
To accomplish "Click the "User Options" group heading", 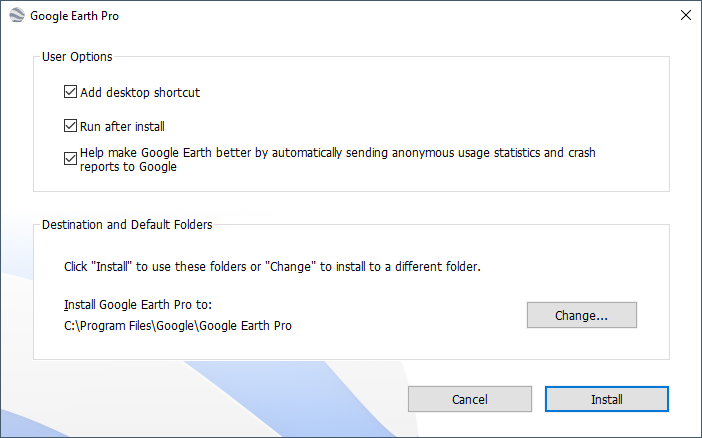I will point(77,57).
